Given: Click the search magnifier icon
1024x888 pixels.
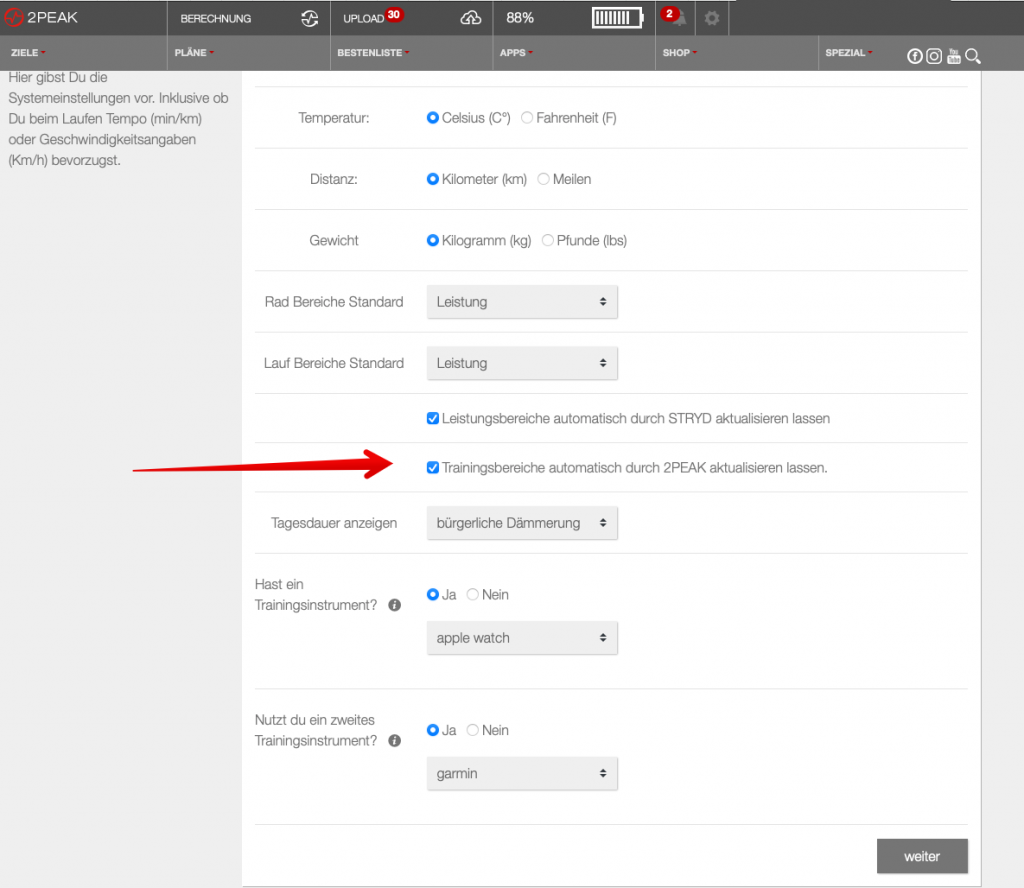Looking at the screenshot, I should 972,56.
